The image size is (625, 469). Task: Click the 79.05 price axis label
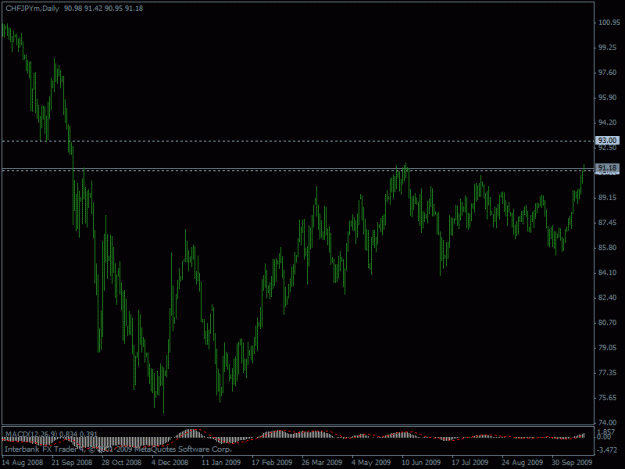[607, 348]
